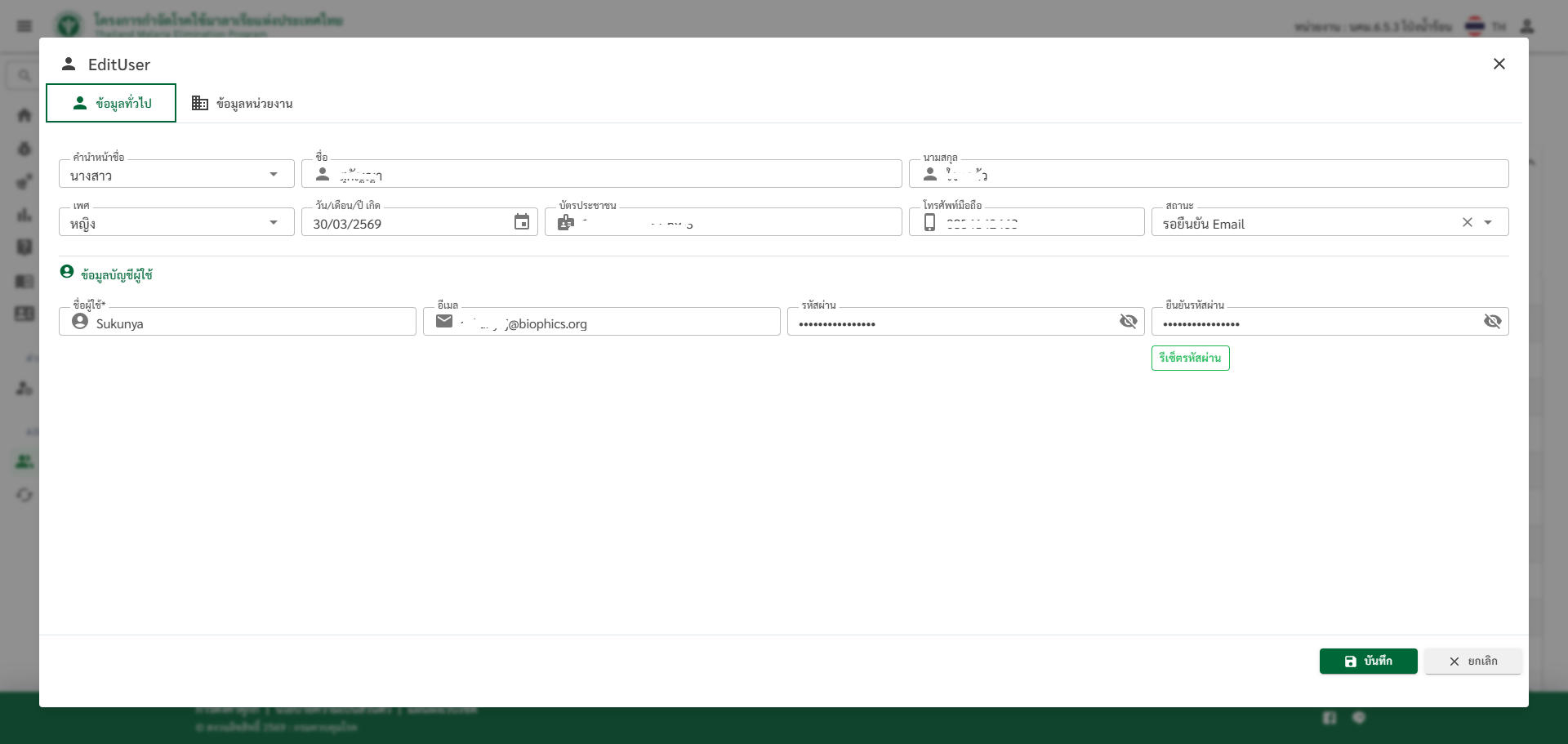1568x744 pixels.
Task: Click the บันทึก save button
Action: coord(1368,661)
